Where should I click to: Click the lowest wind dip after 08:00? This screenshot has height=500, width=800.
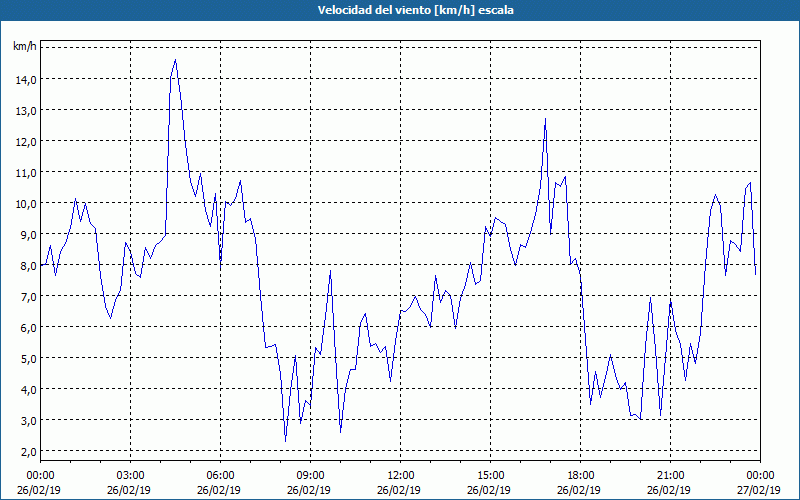[x=286, y=441]
